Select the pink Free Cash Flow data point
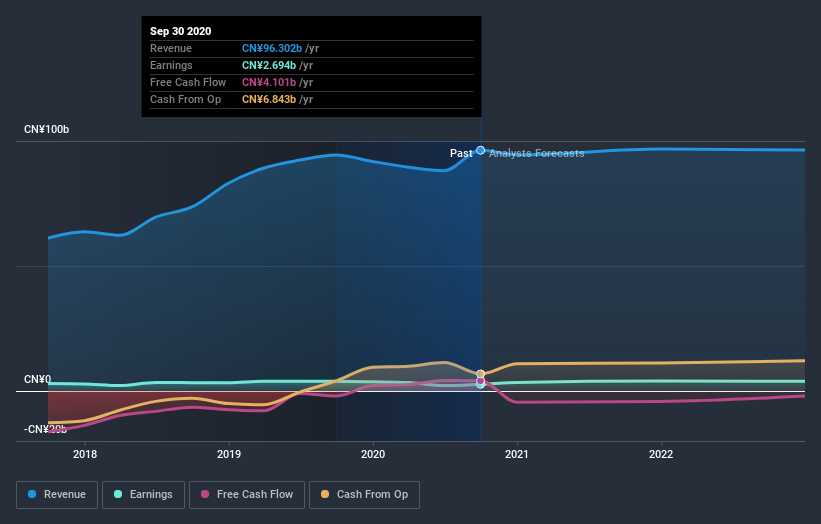The height and width of the screenshot is (524, 821). 481,381
